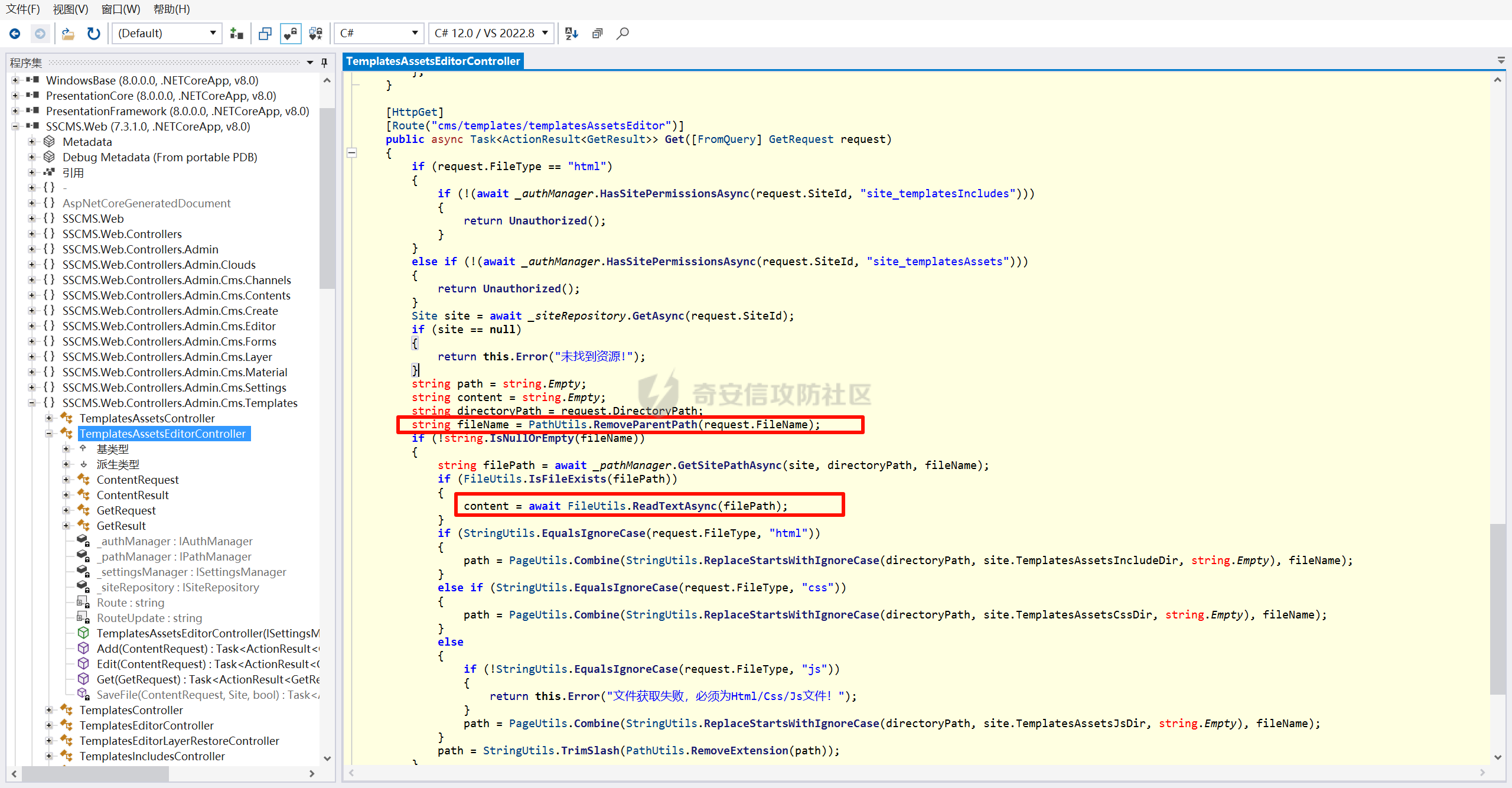Open the document tab list dropdown
This screenshot has width=1512, height=788.
tap(1501, 60)
